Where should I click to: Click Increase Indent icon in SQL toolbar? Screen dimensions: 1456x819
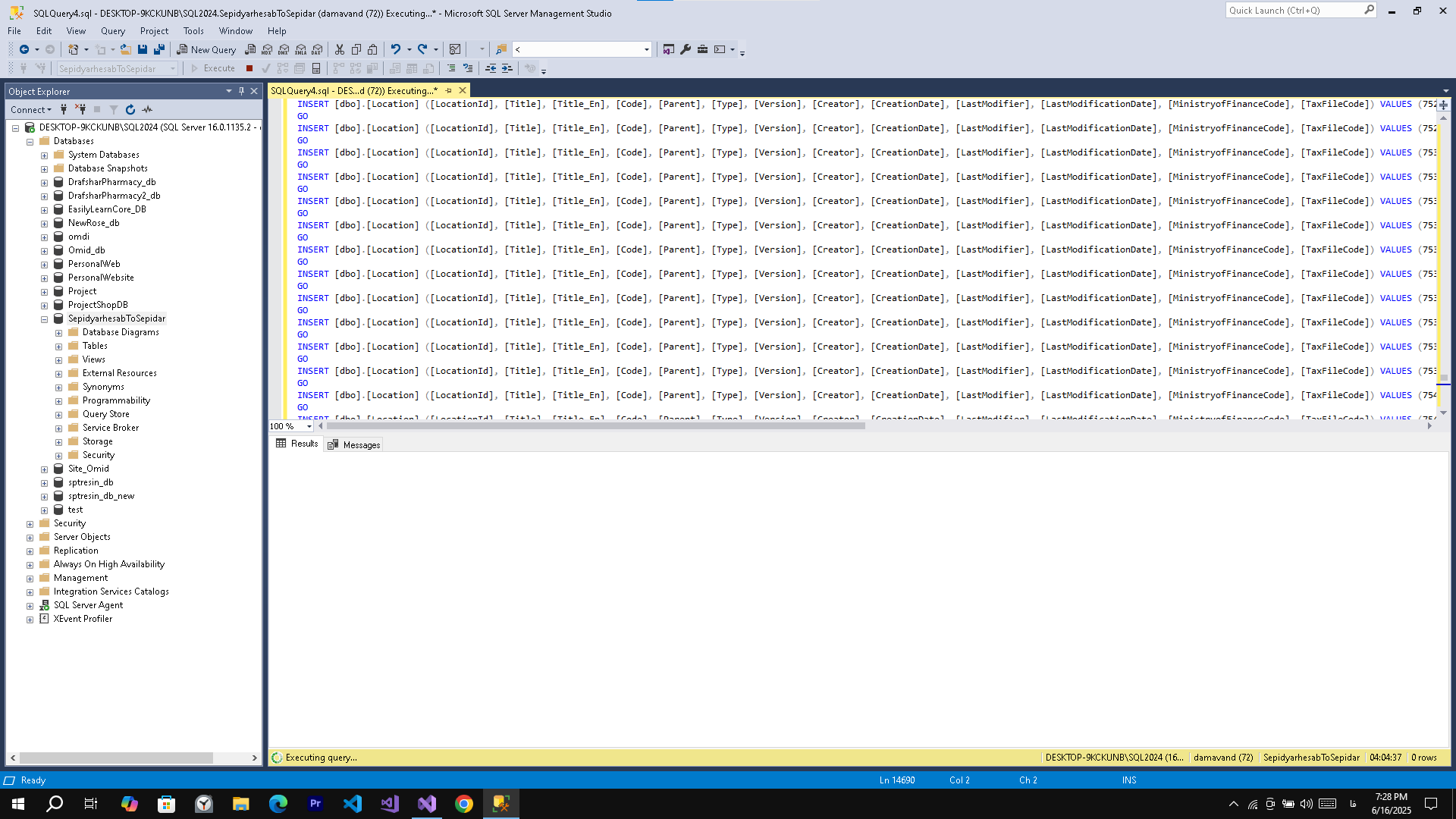pyautogui.click(x=507, y=68)
